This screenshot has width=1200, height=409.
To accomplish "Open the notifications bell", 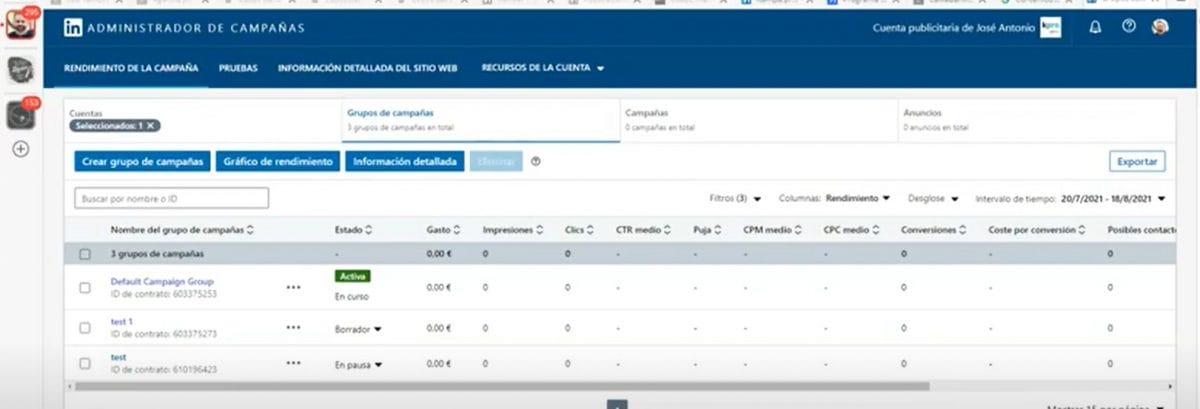I will point(1095,27).
